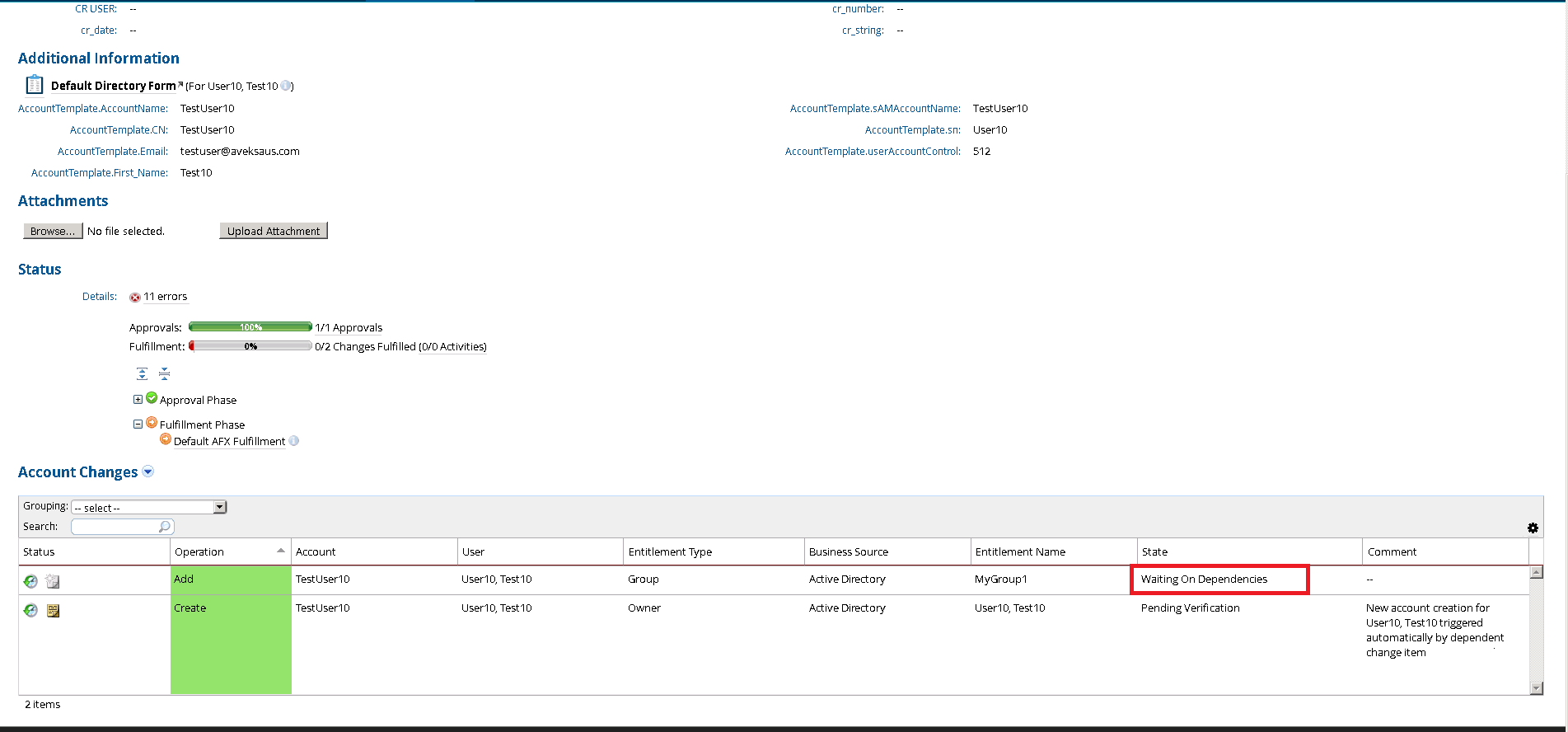
Task: Open the Account Changes section dropdown arrow
Action: (x=148, y=472)
